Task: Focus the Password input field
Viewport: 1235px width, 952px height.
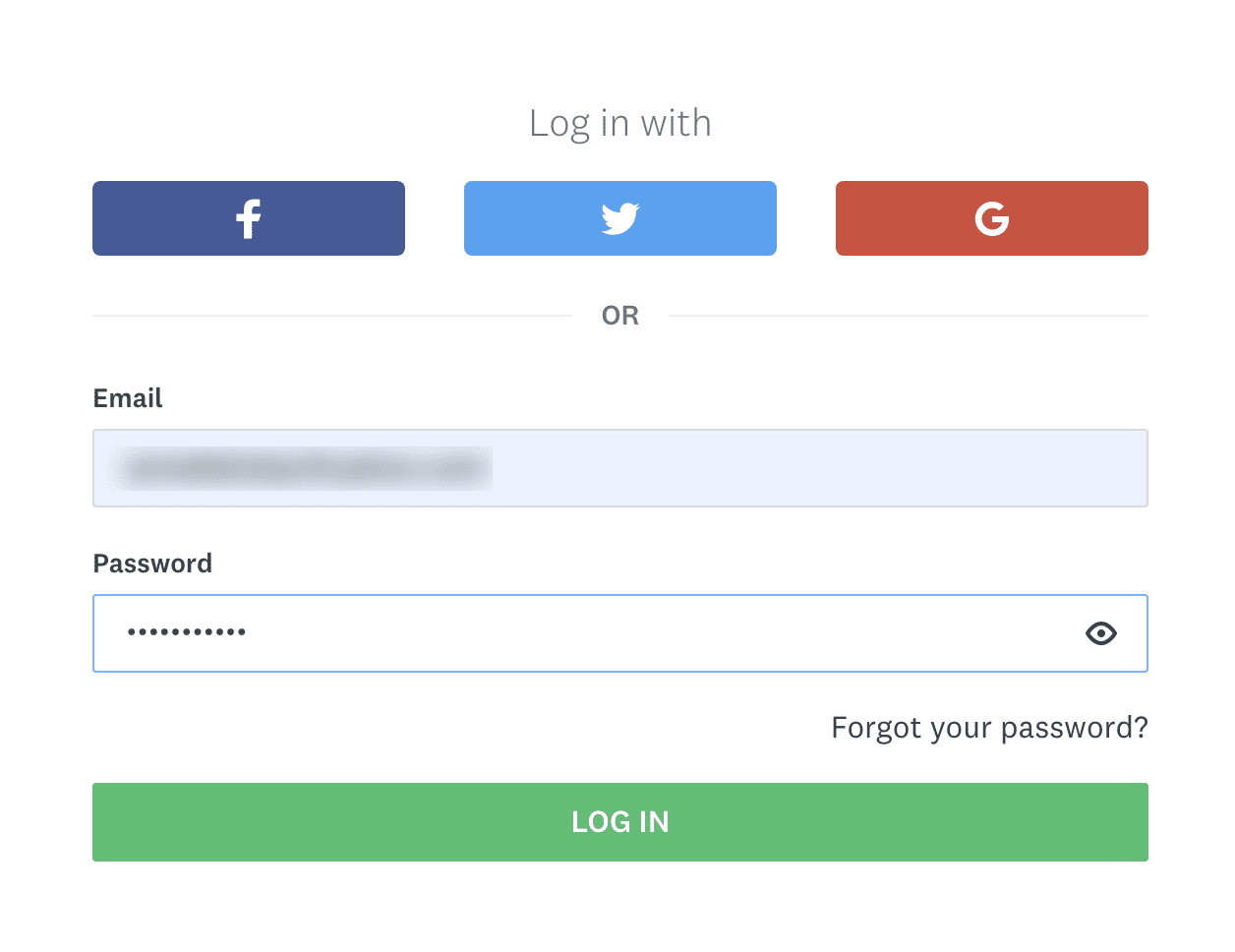Action: click(x=620, y=633)
